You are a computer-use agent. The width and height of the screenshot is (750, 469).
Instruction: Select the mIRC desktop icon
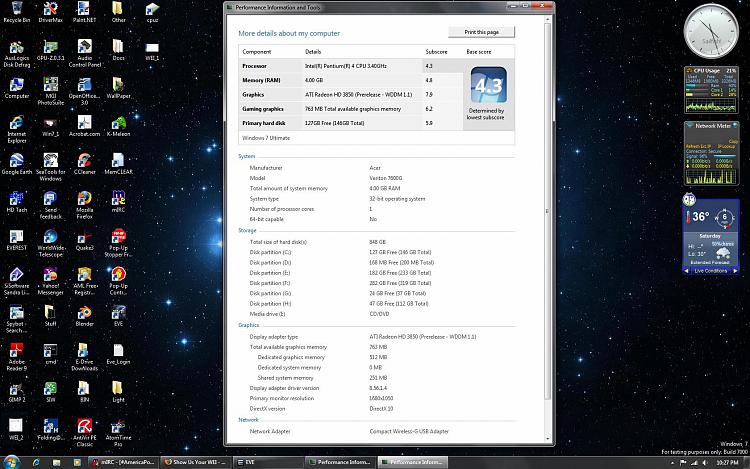point(118,202)
